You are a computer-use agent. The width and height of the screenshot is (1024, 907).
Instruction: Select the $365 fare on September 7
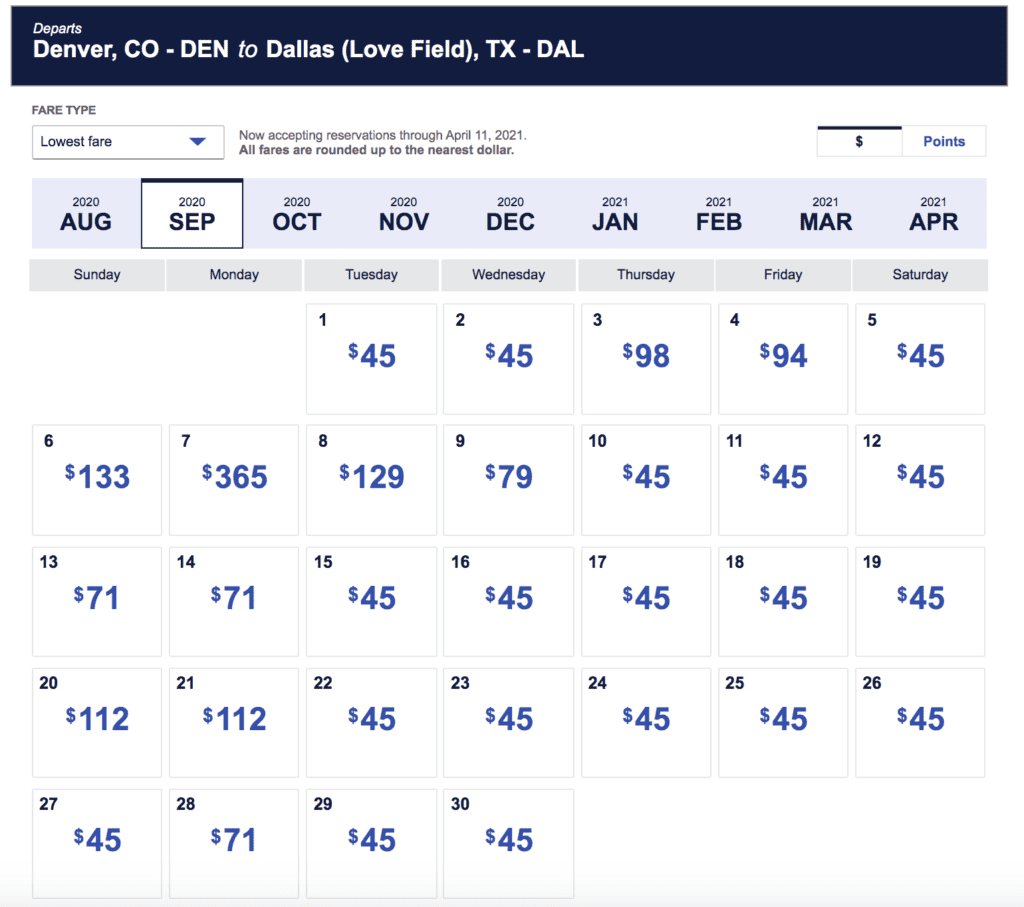point(234,479)
